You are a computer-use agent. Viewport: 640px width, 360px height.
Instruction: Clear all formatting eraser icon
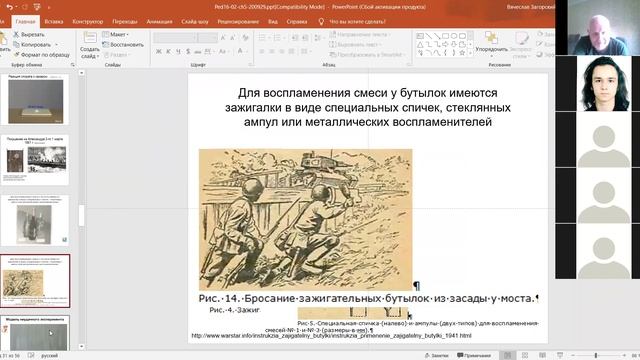click(x=245, y=38)
